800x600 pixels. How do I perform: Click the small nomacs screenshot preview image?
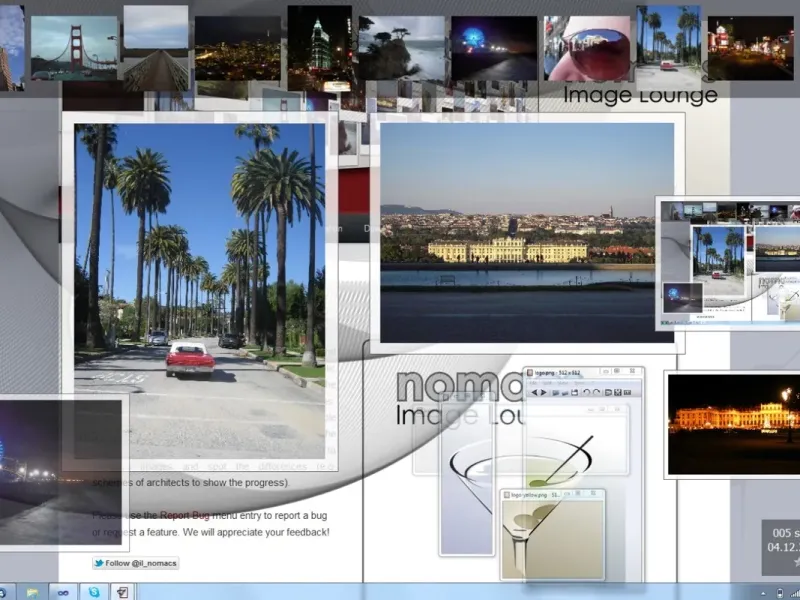click(730, 263)
